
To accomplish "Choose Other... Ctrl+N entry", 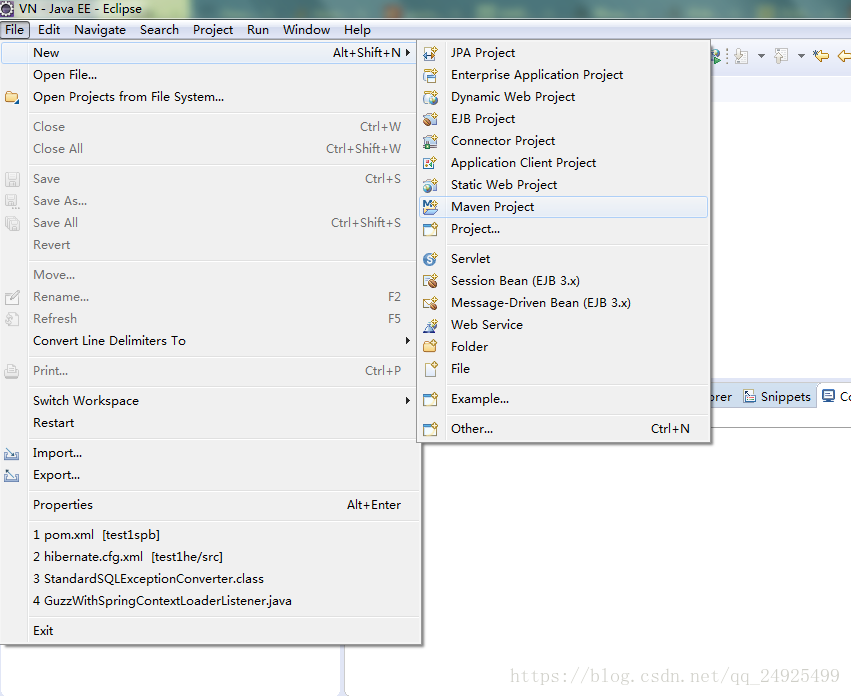I will tap(563, 429).
